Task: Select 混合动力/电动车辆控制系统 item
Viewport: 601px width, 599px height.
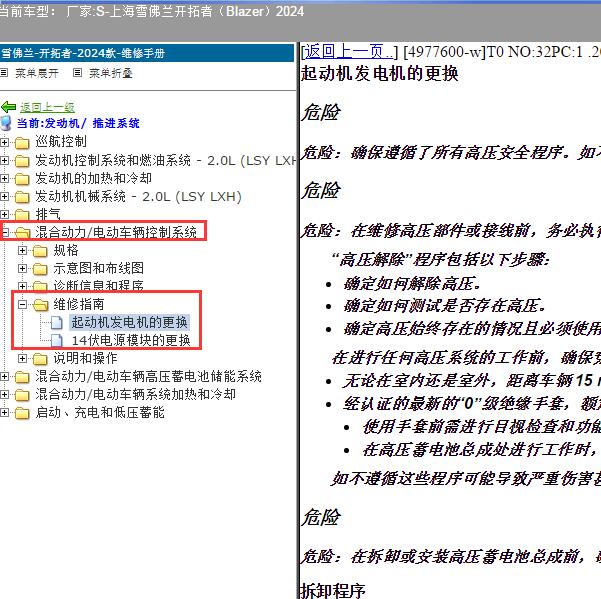Action: [116, 232]
